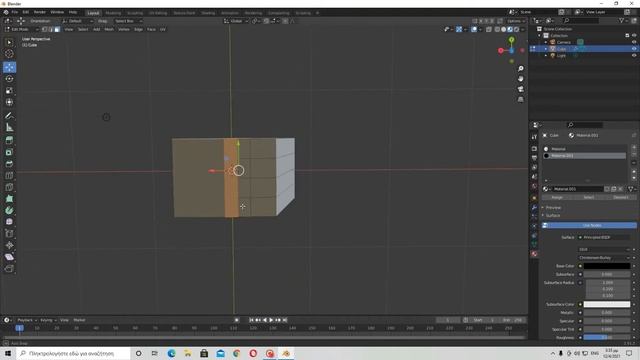Viewport: 640px width, 360px height.
Task: Expand the Camera item in outliner
Action: pyautogui.click(x=546, y=42)
